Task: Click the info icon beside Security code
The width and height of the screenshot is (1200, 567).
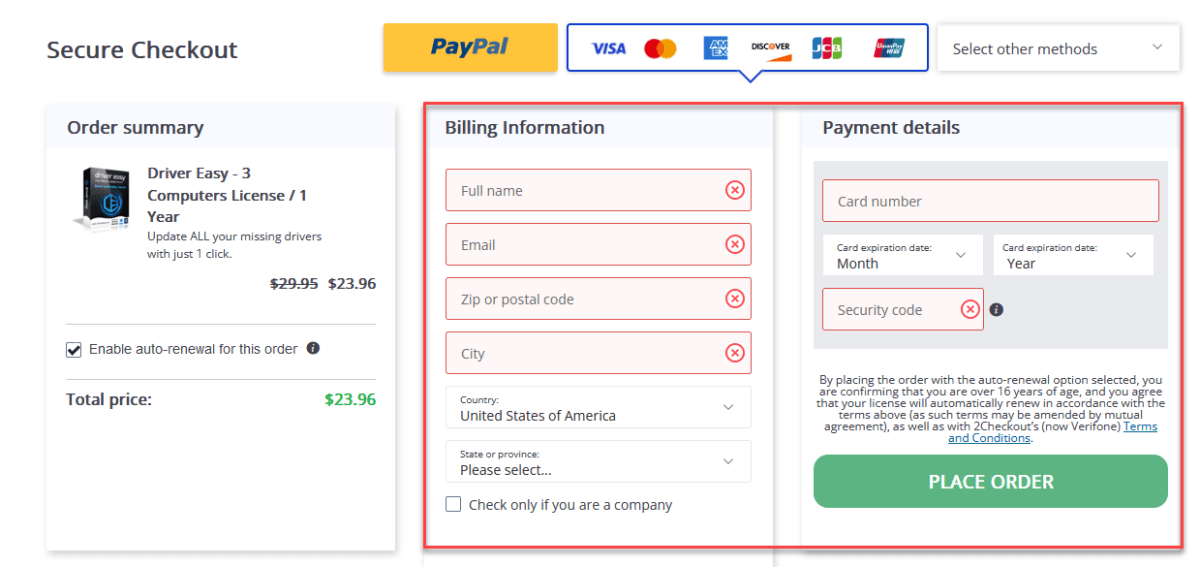Action: [996, 309]
